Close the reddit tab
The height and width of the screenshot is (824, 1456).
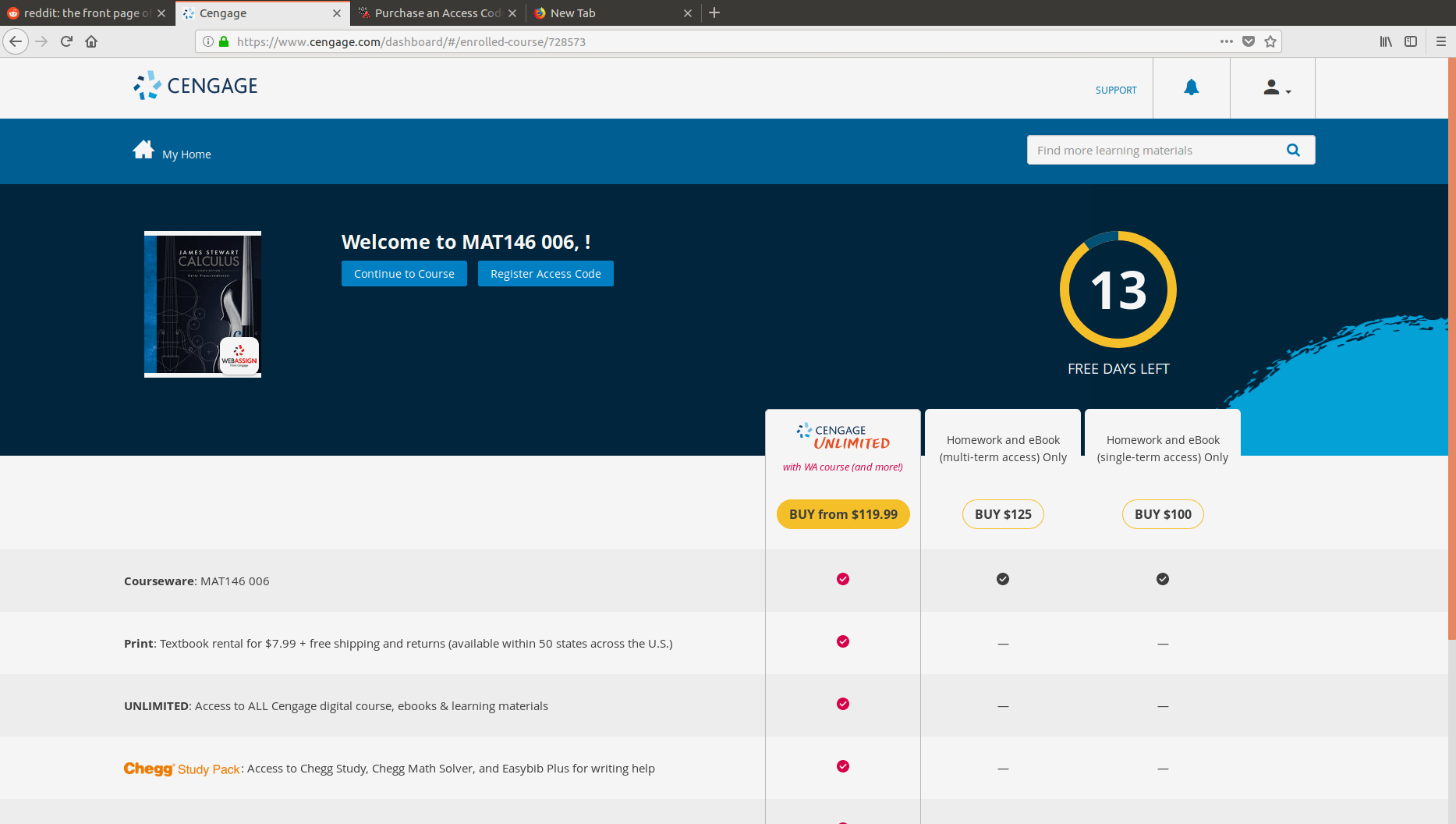point(161,13)
